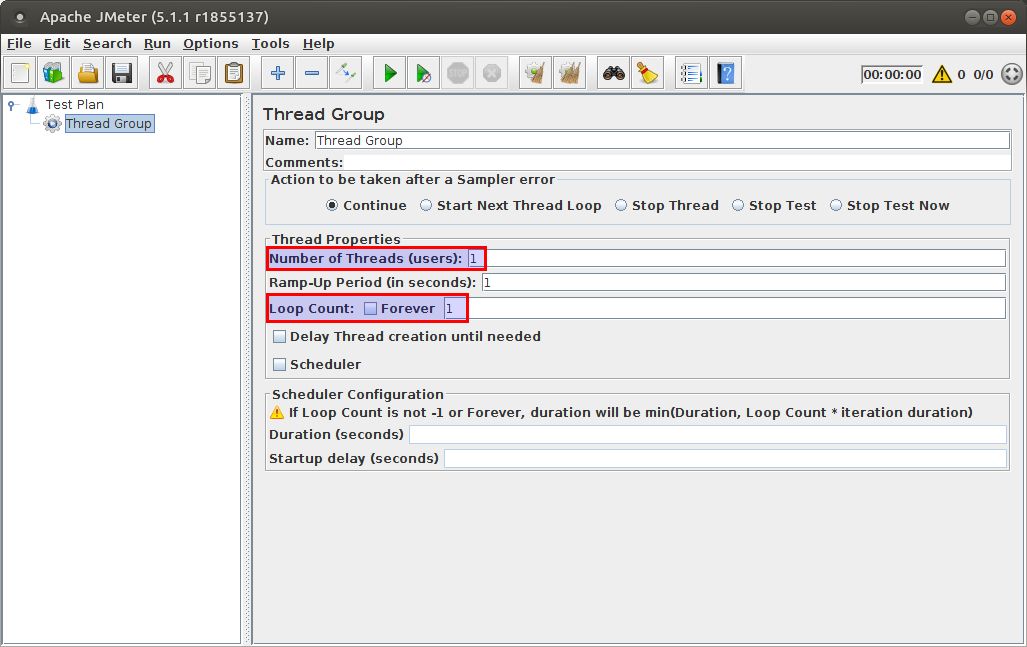Click the 0/0 active threads counter
The width and height of the screenshot is (1027, 647).
point(983,75)
